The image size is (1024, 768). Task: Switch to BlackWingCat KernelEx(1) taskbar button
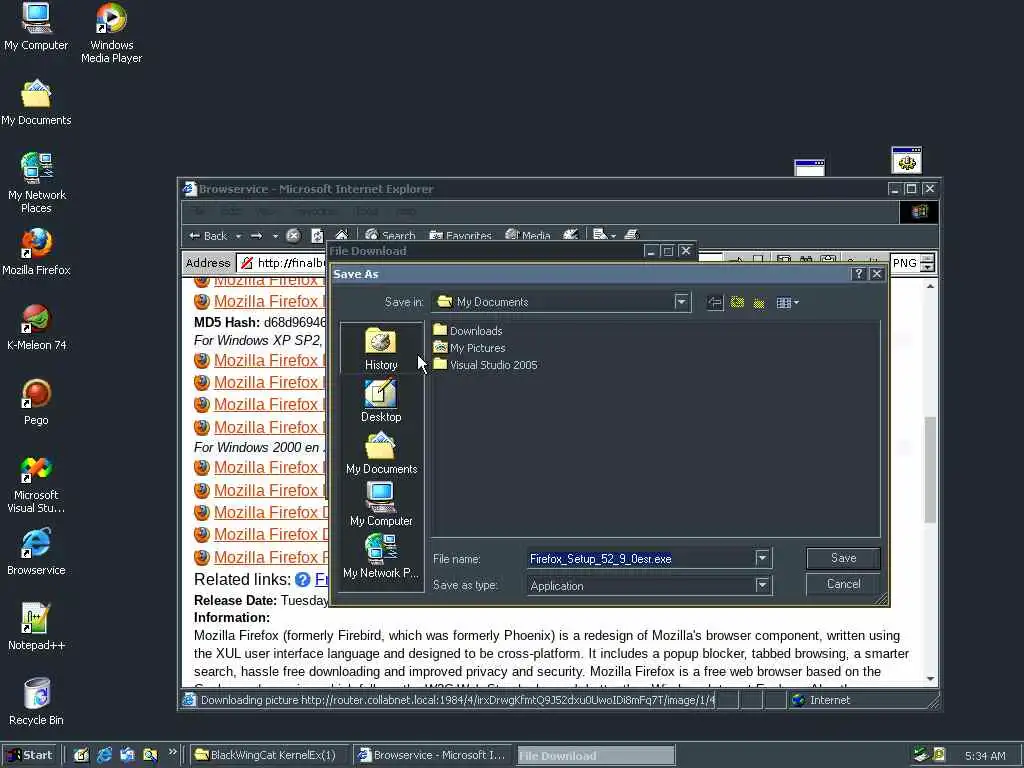[268, 755]
